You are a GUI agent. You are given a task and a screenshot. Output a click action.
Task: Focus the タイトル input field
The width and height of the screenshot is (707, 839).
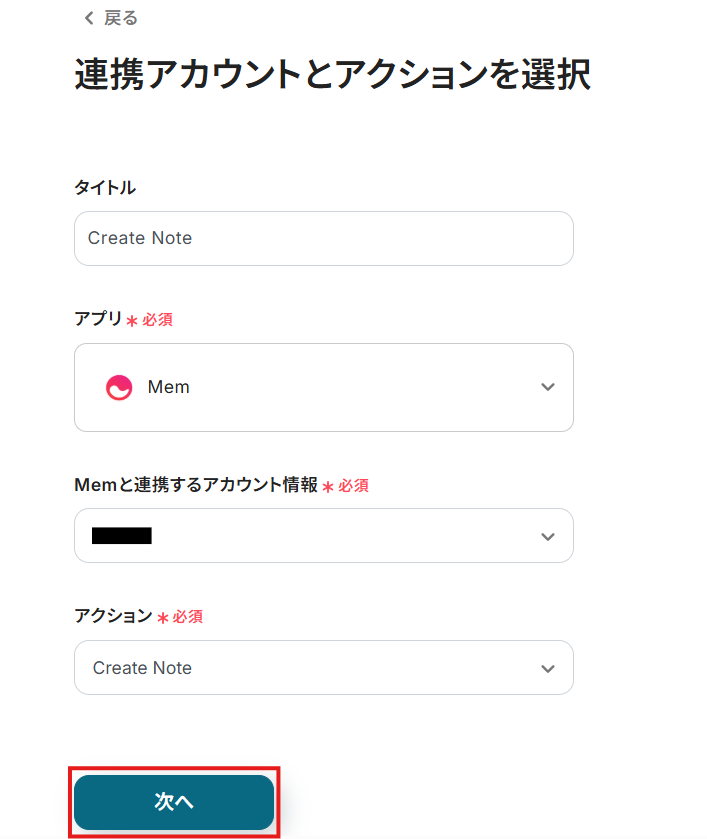[323, 238]
